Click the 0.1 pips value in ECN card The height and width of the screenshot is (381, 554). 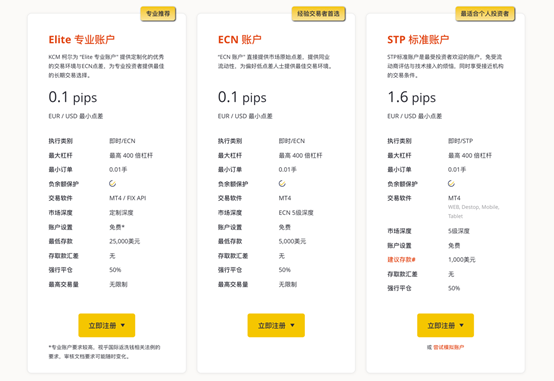pos(242,98)
